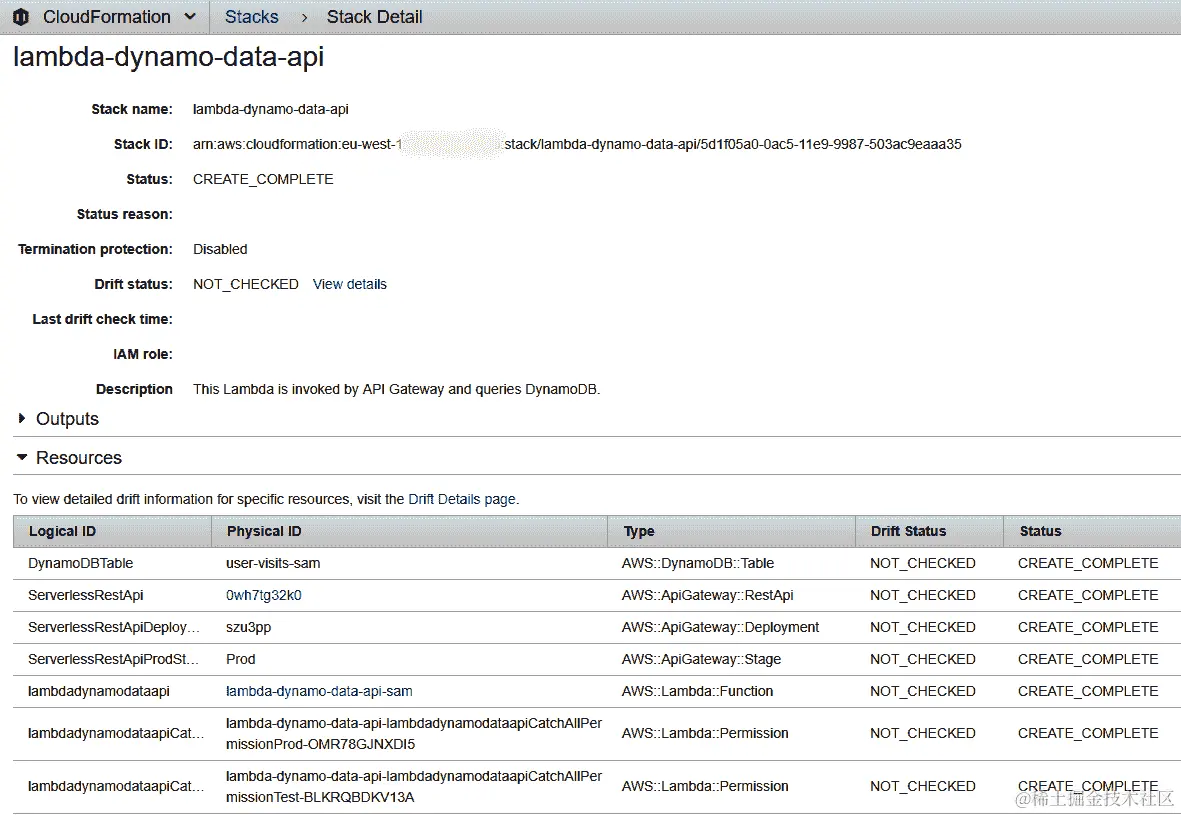Click the lambda-dynamo-data-api page heading

point(169,57)
